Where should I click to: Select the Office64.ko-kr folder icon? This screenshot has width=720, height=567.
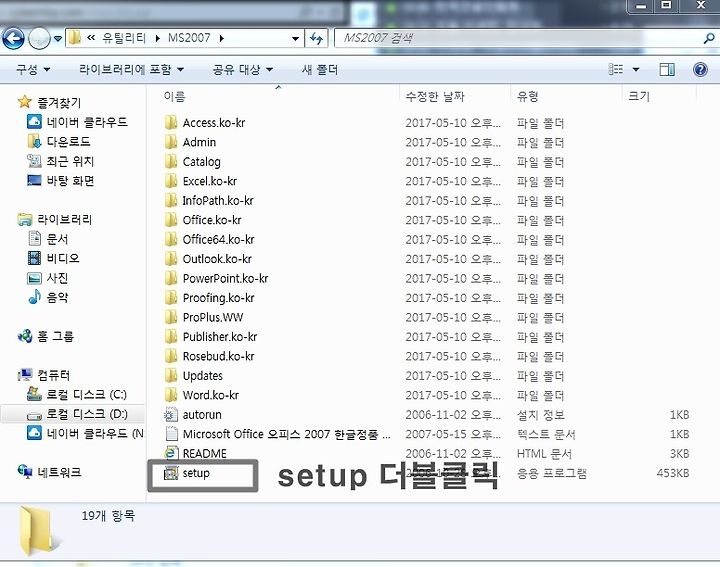(x=171, y=239)
